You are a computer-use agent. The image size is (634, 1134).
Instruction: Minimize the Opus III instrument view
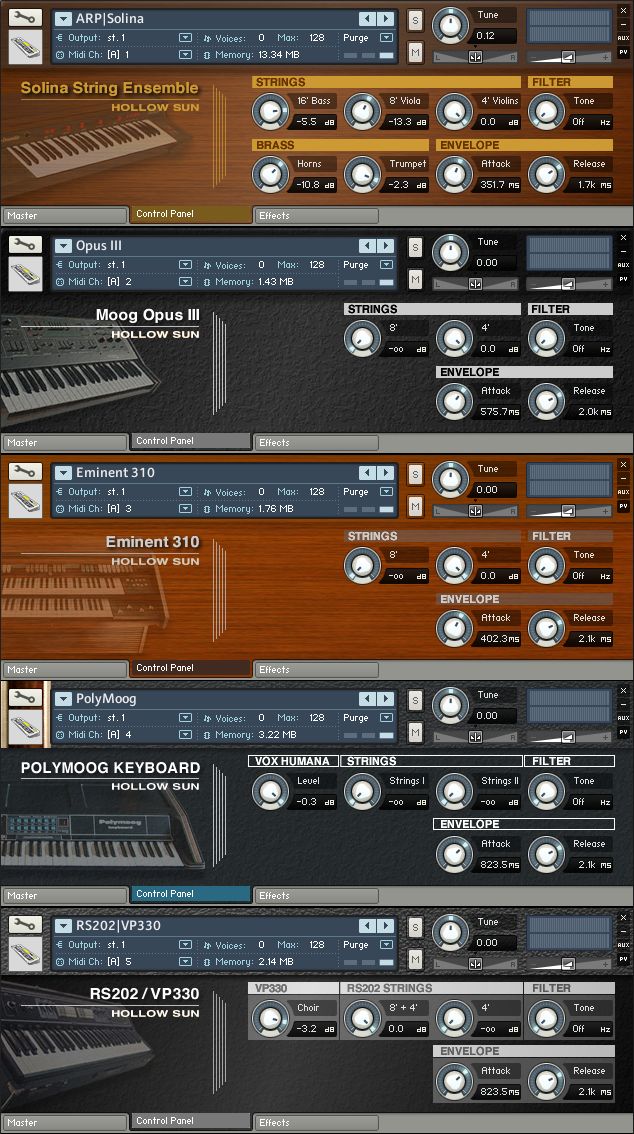coord(623,252)
